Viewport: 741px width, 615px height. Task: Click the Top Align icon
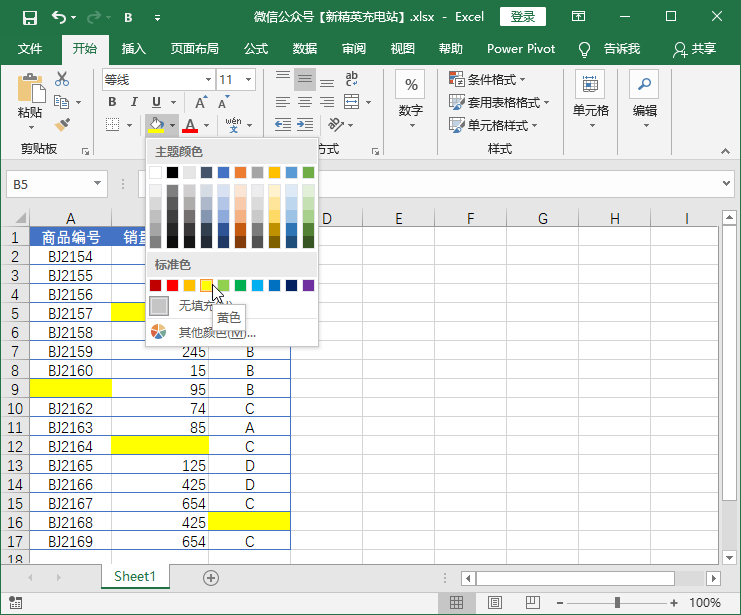click(283, 79)
